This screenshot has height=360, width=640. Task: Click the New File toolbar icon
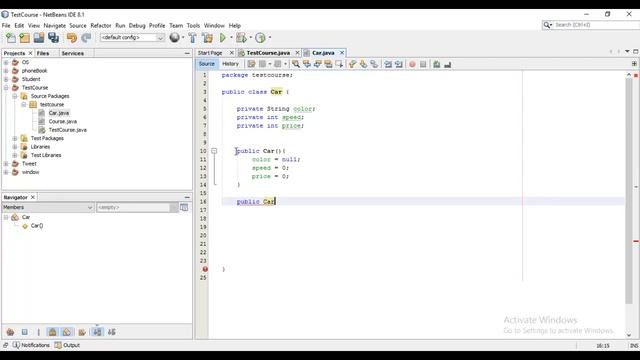[11, 38]
